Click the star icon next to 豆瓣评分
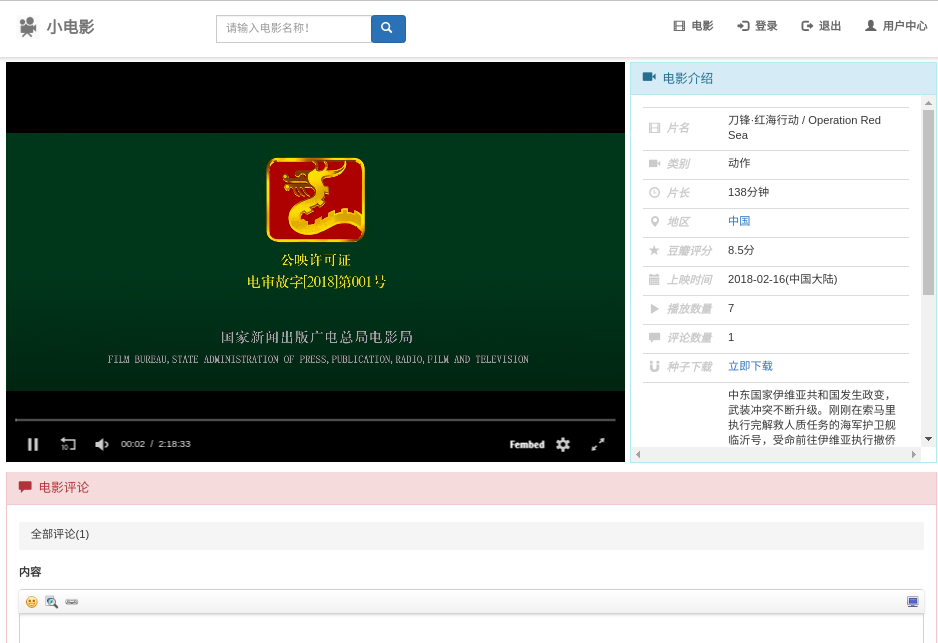Image resolution: width=938 pixels, height=643 pixels. coord(654,251)
